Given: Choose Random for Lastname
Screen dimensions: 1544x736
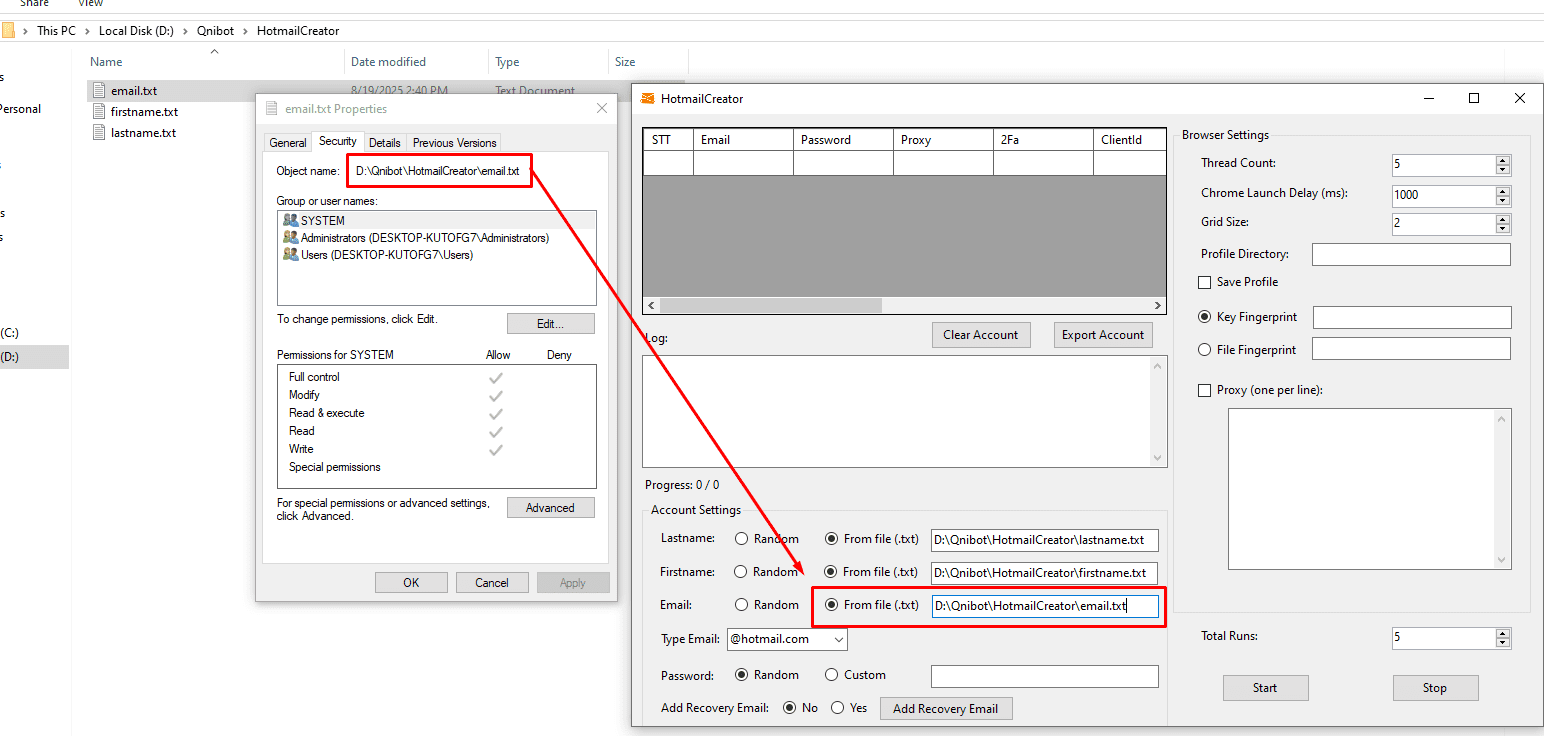Looking at the screenshot, I should click(x=741, y=539).
